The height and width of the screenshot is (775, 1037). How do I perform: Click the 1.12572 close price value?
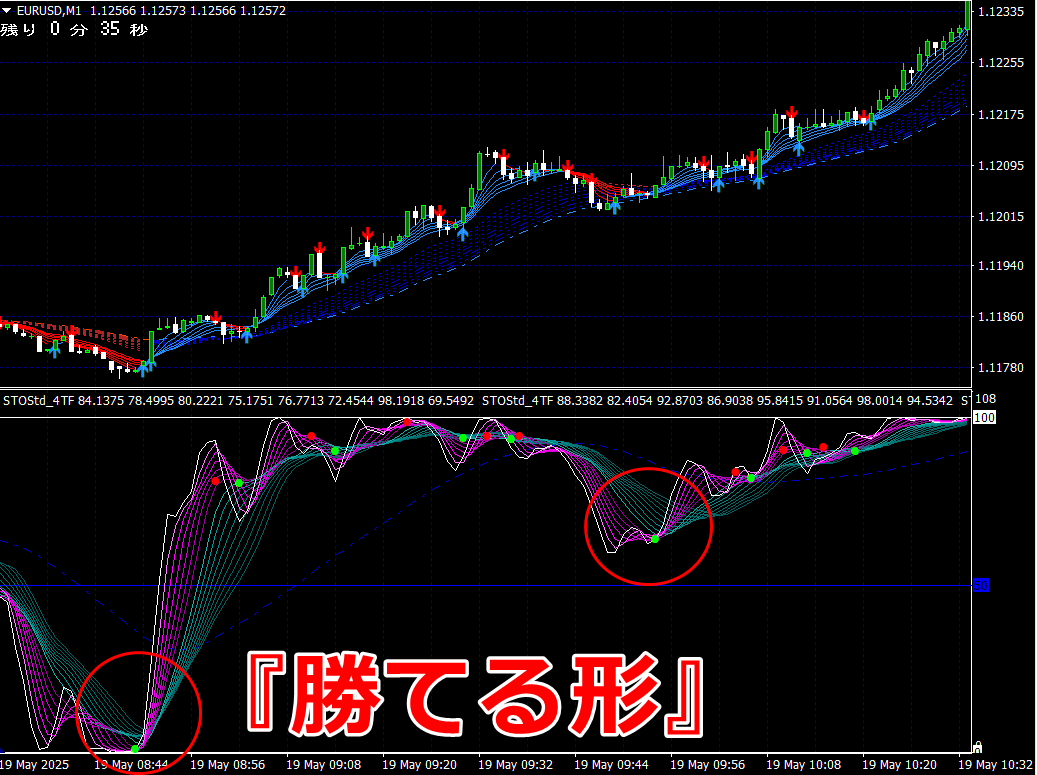coord(263,11)
